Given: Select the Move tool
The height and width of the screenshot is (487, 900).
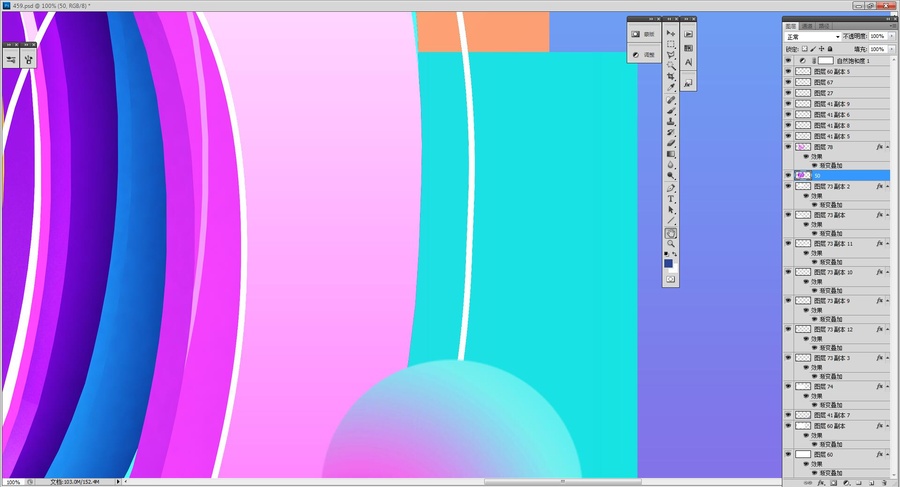Looking at the screenshot, I should [670, 33].
